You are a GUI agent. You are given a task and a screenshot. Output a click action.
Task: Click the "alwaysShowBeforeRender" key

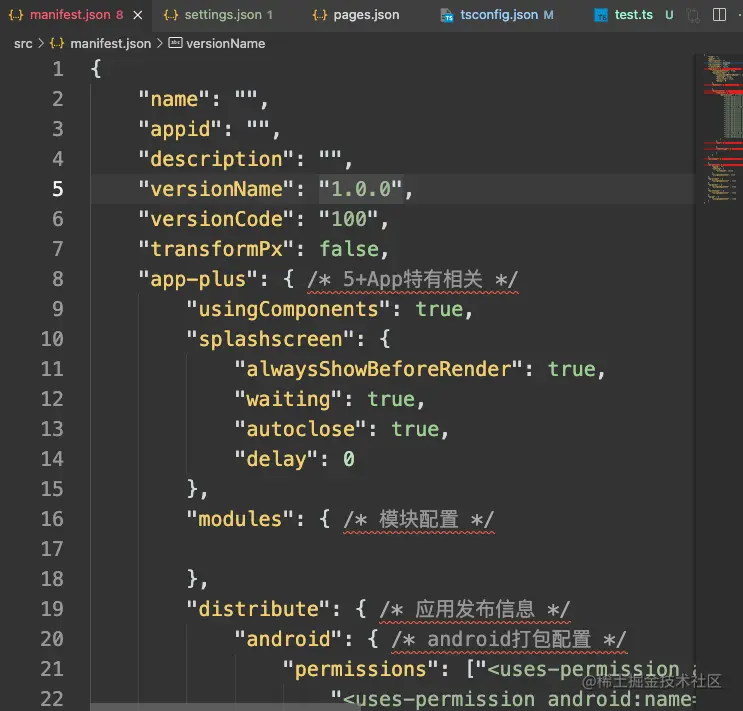pyautogui.click(x=378, y=369)
